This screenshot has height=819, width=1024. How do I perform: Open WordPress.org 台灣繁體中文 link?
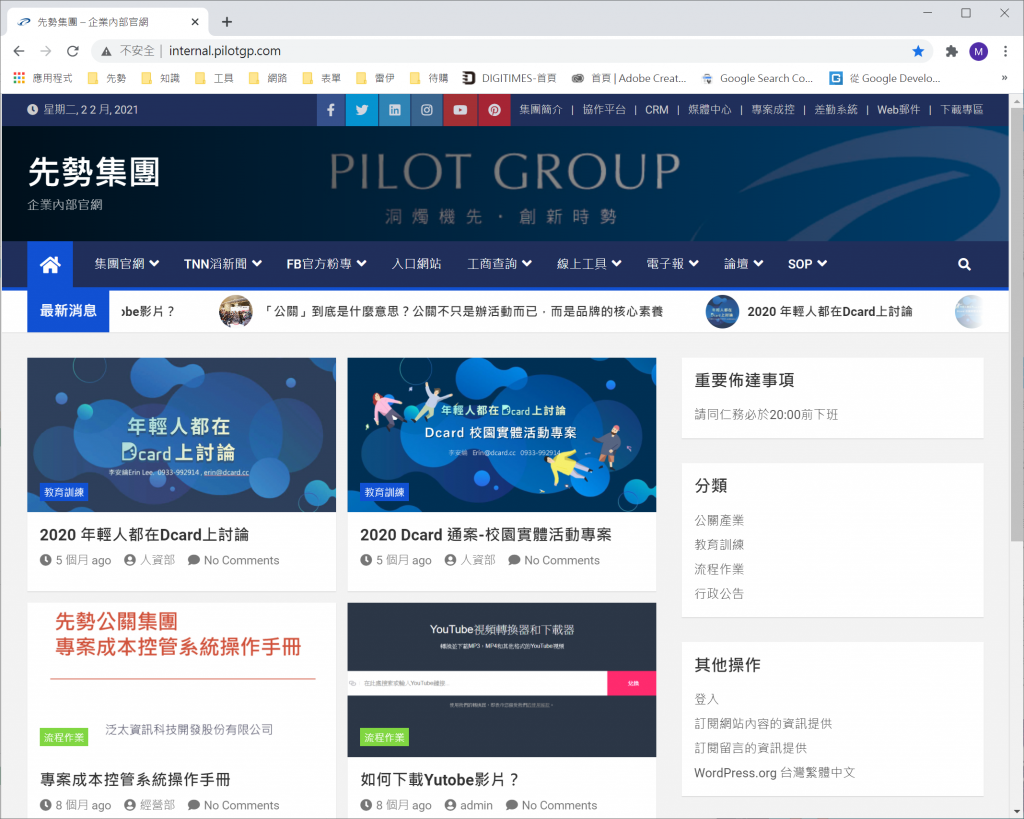tap(775, 773)
